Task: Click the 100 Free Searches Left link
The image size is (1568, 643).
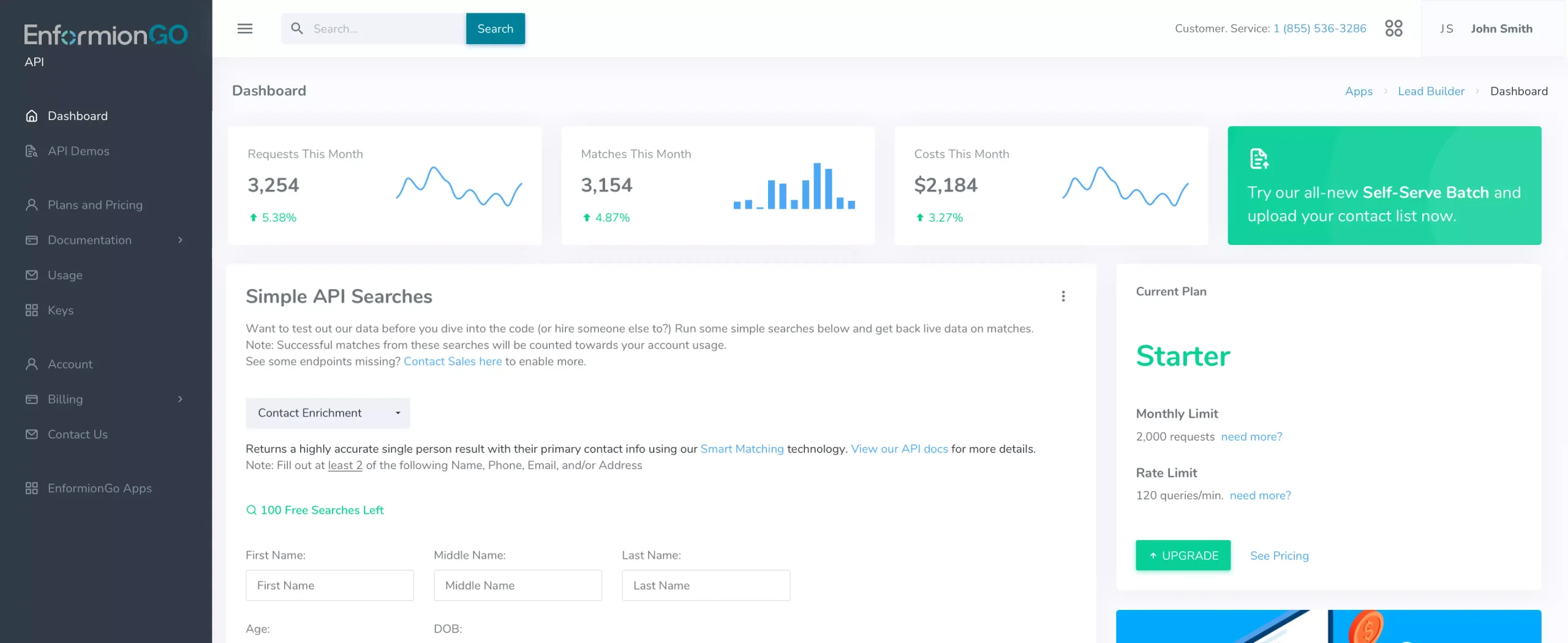Action: (322, 510)
